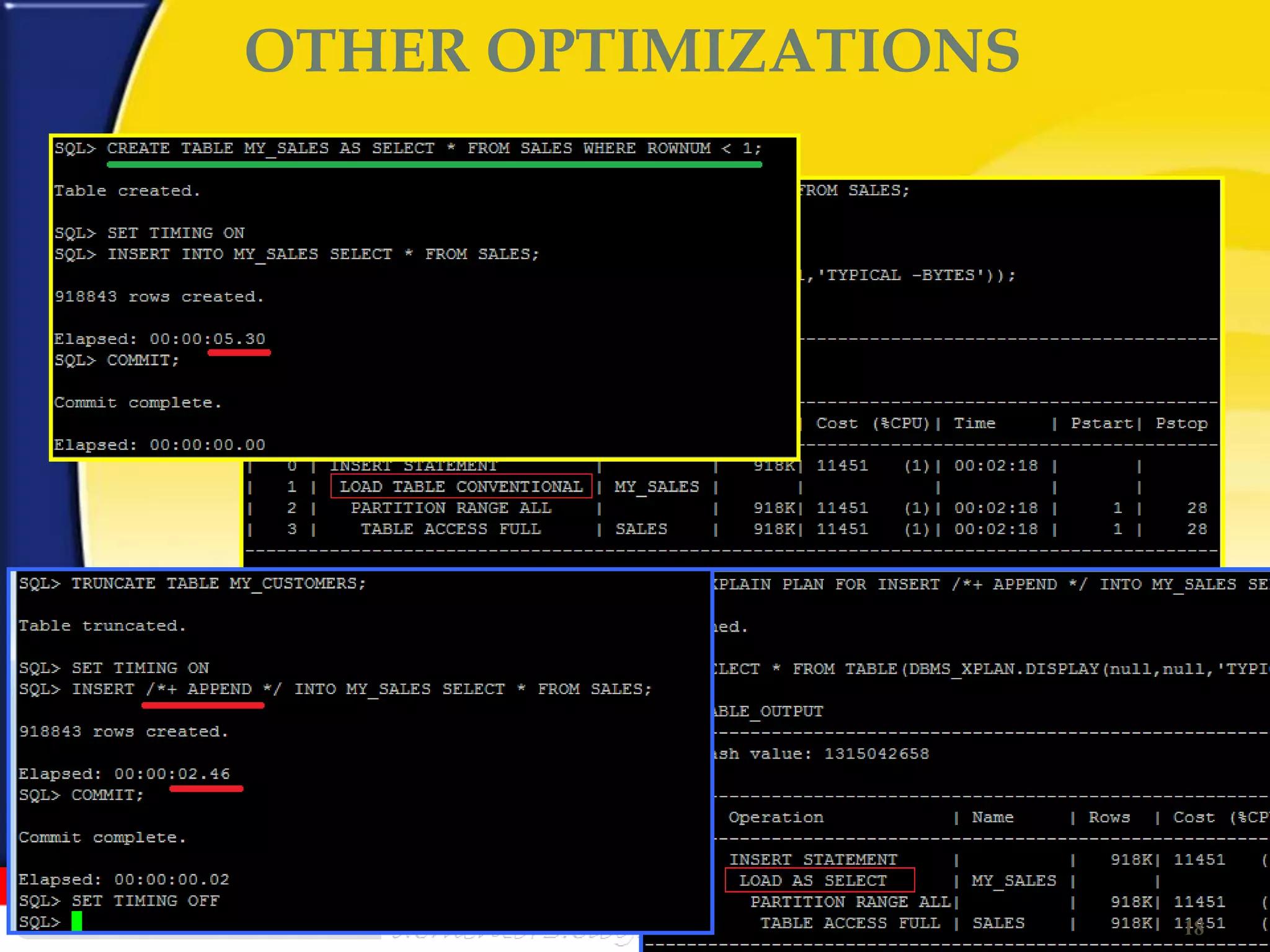The image size is (1270, 952).
Task: Click the "Pstart" column header
Action: tap(1101, 423)
